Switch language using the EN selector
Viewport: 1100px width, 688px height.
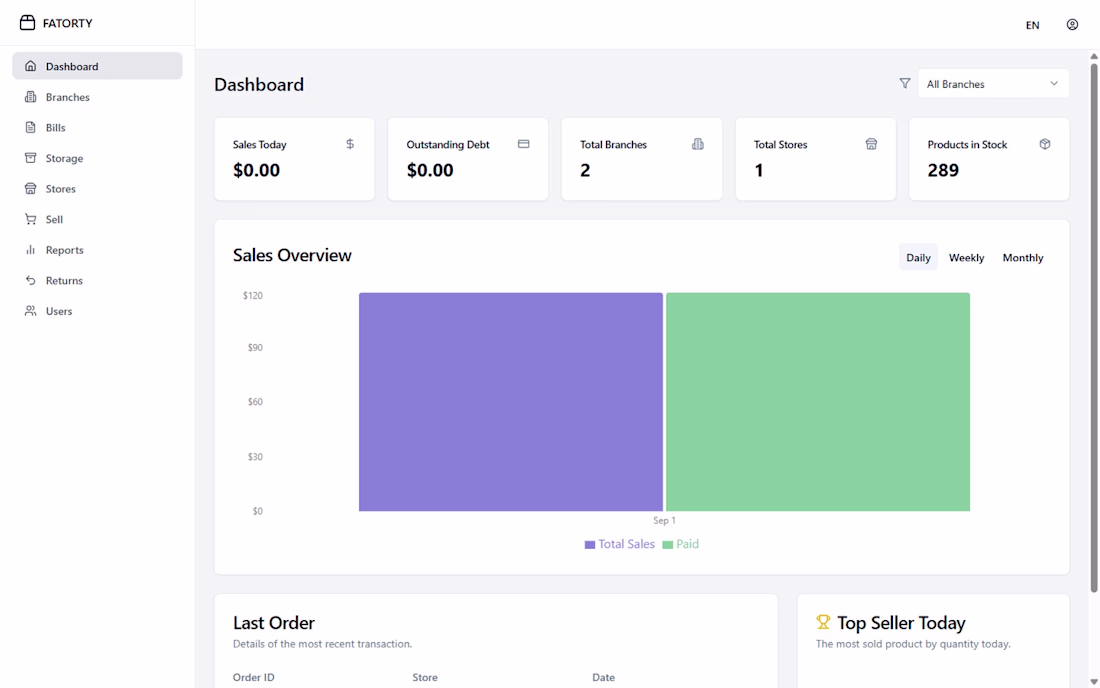click(x=1032, y=25)
